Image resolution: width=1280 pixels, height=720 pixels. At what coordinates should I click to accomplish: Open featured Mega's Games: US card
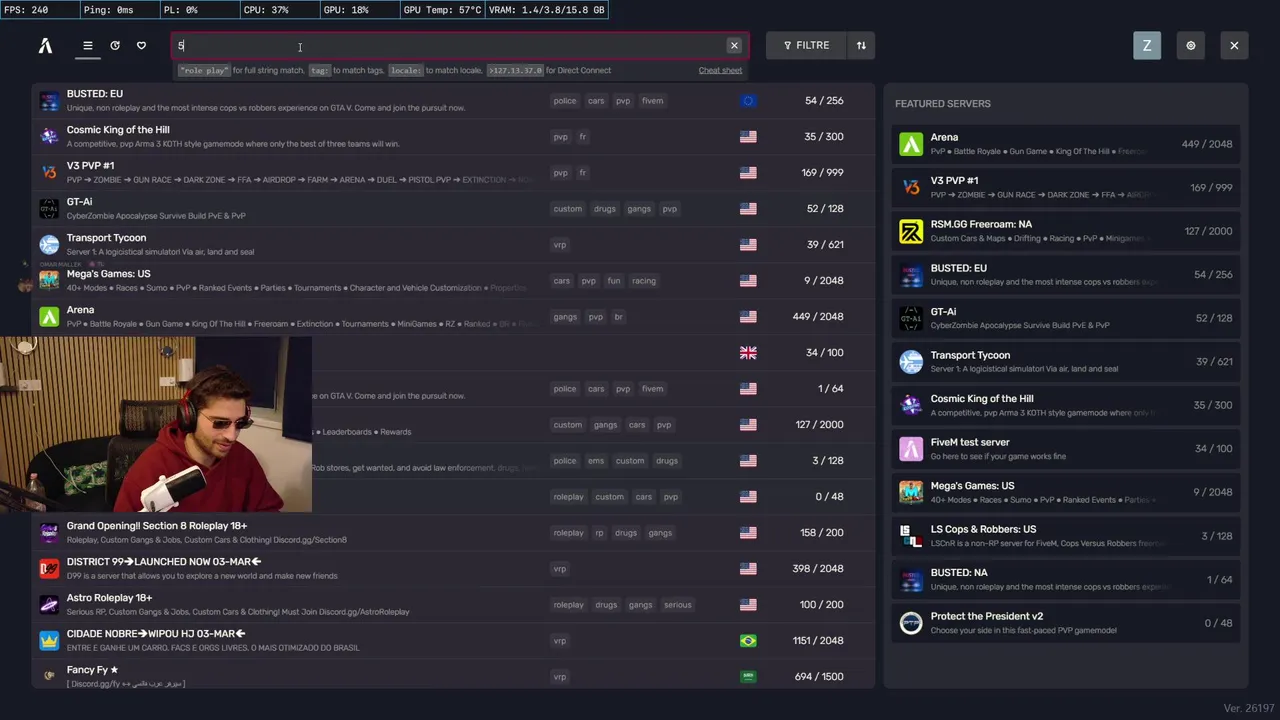coord(1066,492)
